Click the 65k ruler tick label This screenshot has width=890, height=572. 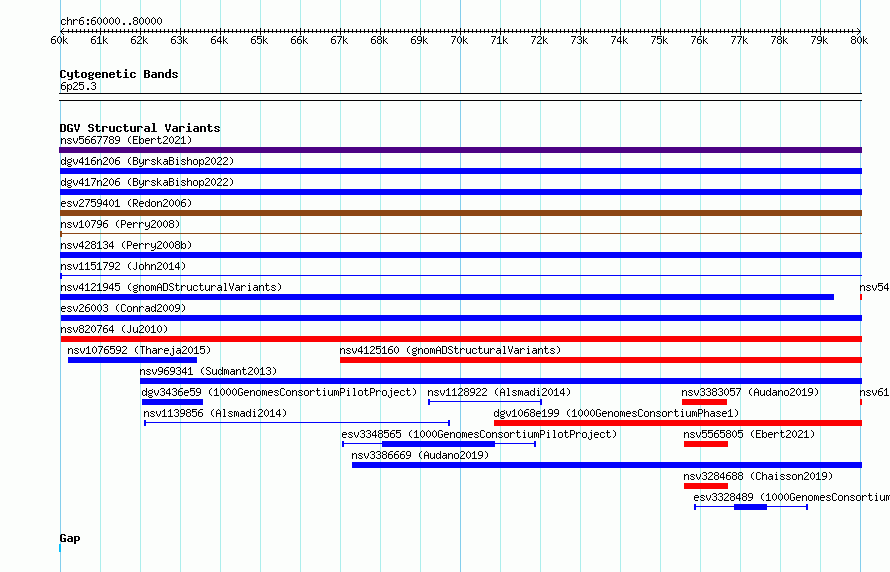[259, 40]
